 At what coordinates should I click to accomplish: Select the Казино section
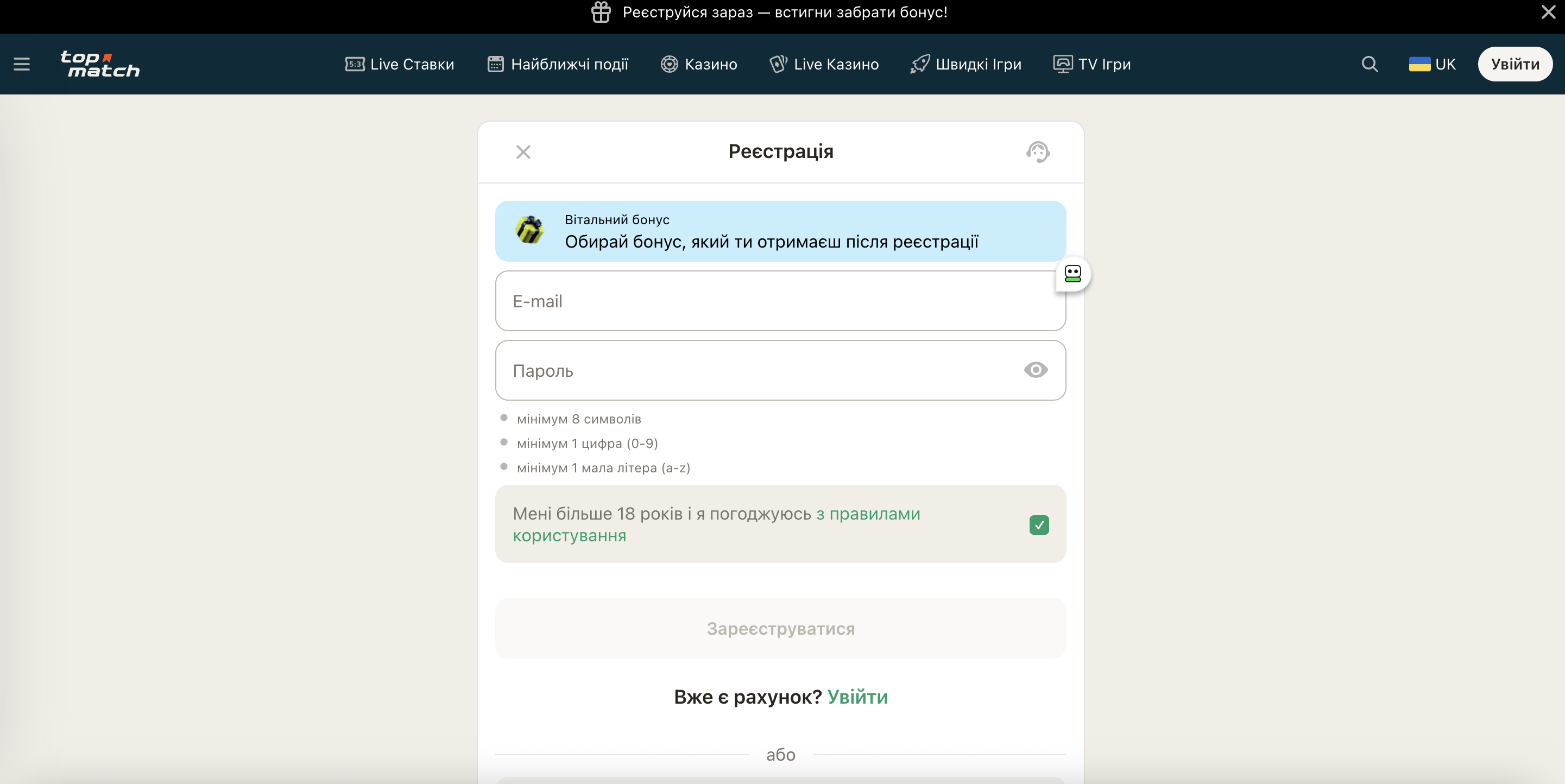[x=699, y=64]
